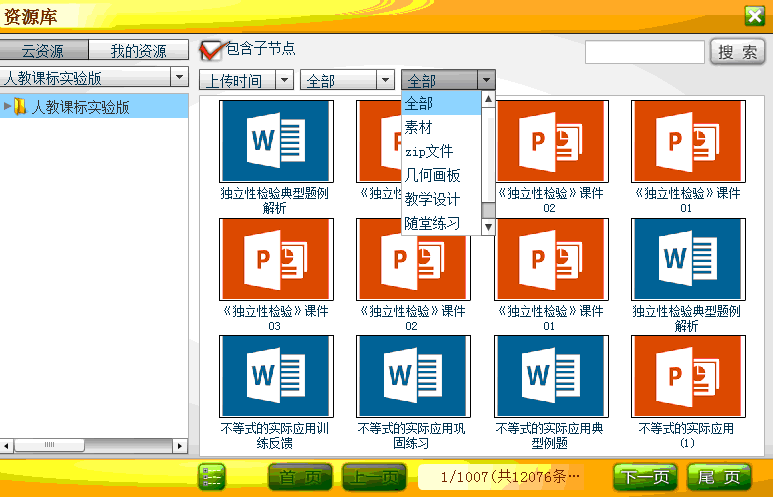Click the list view icon in bottom bar
This screenshot has height=497, width=773.
pyautogui.click(x=211, y=477)
